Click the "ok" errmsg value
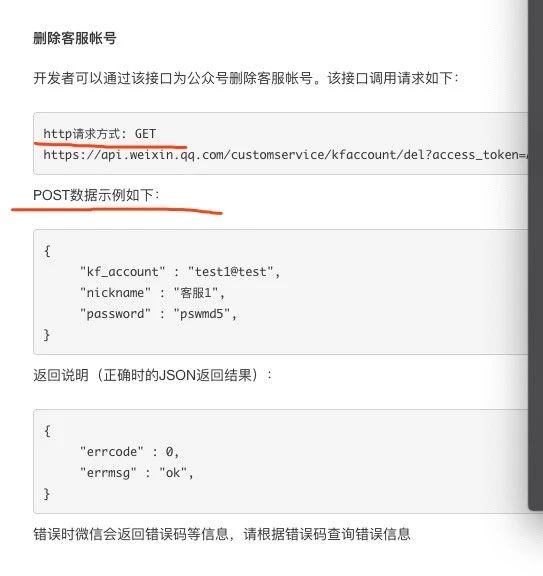This screenshot has height=576, width=543. 173,473
